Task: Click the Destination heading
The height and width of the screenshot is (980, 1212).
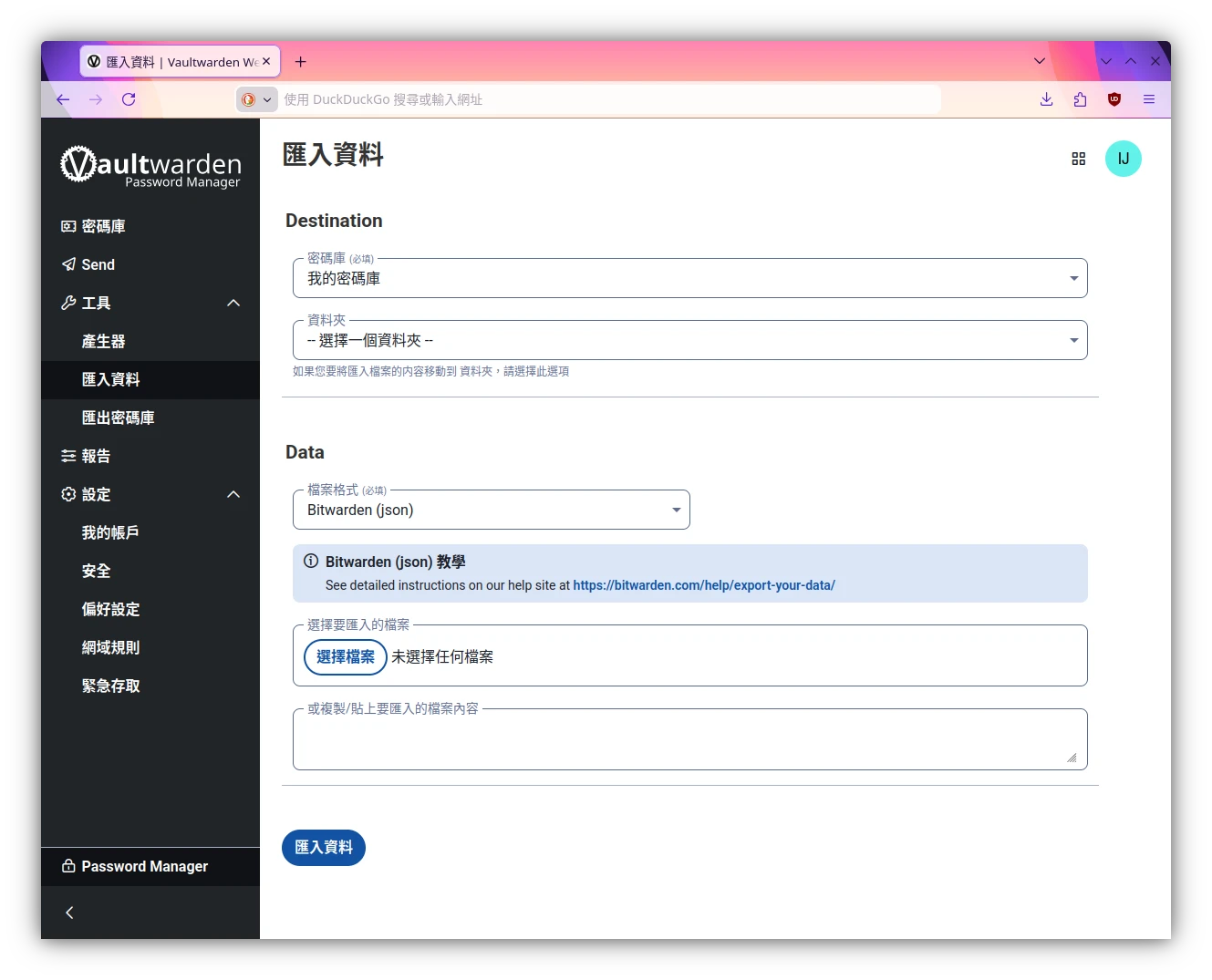Action: 334,221
